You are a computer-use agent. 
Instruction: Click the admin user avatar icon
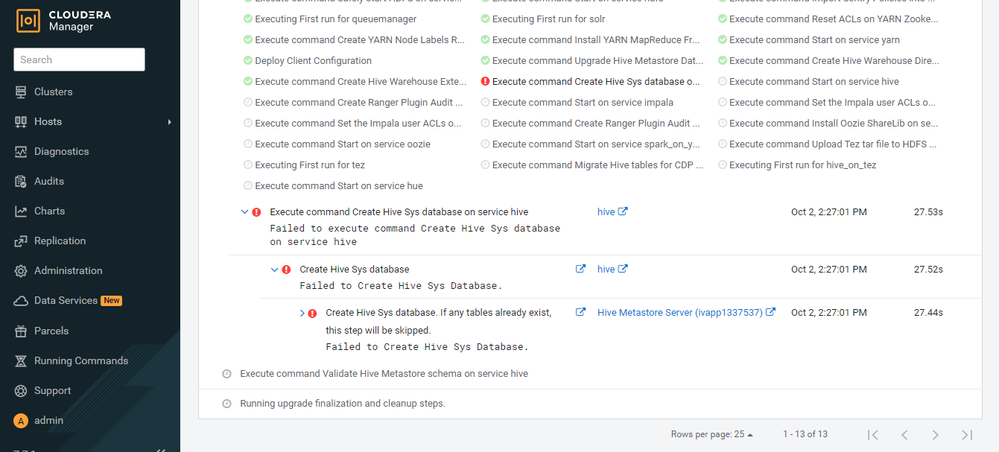point(21,421)
